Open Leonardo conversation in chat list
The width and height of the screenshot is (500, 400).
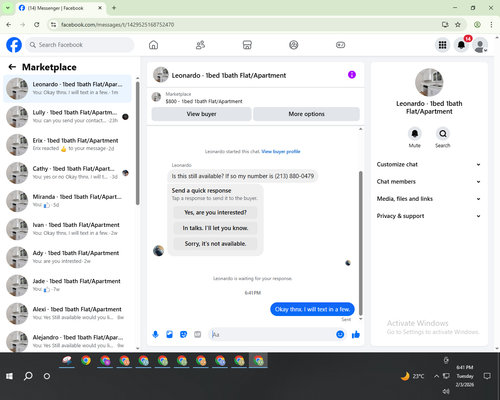pos(67,89)
